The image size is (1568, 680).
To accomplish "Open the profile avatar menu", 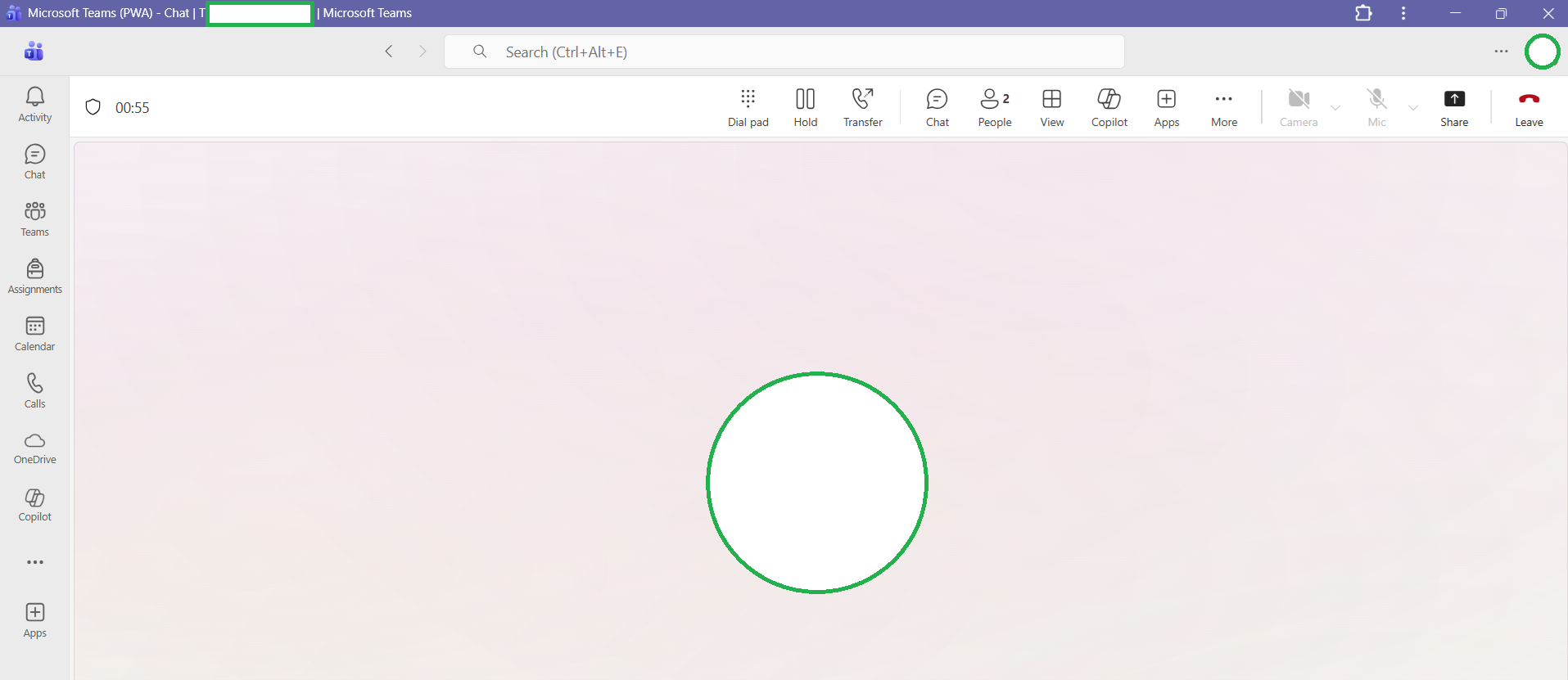I will point(1543,52).
